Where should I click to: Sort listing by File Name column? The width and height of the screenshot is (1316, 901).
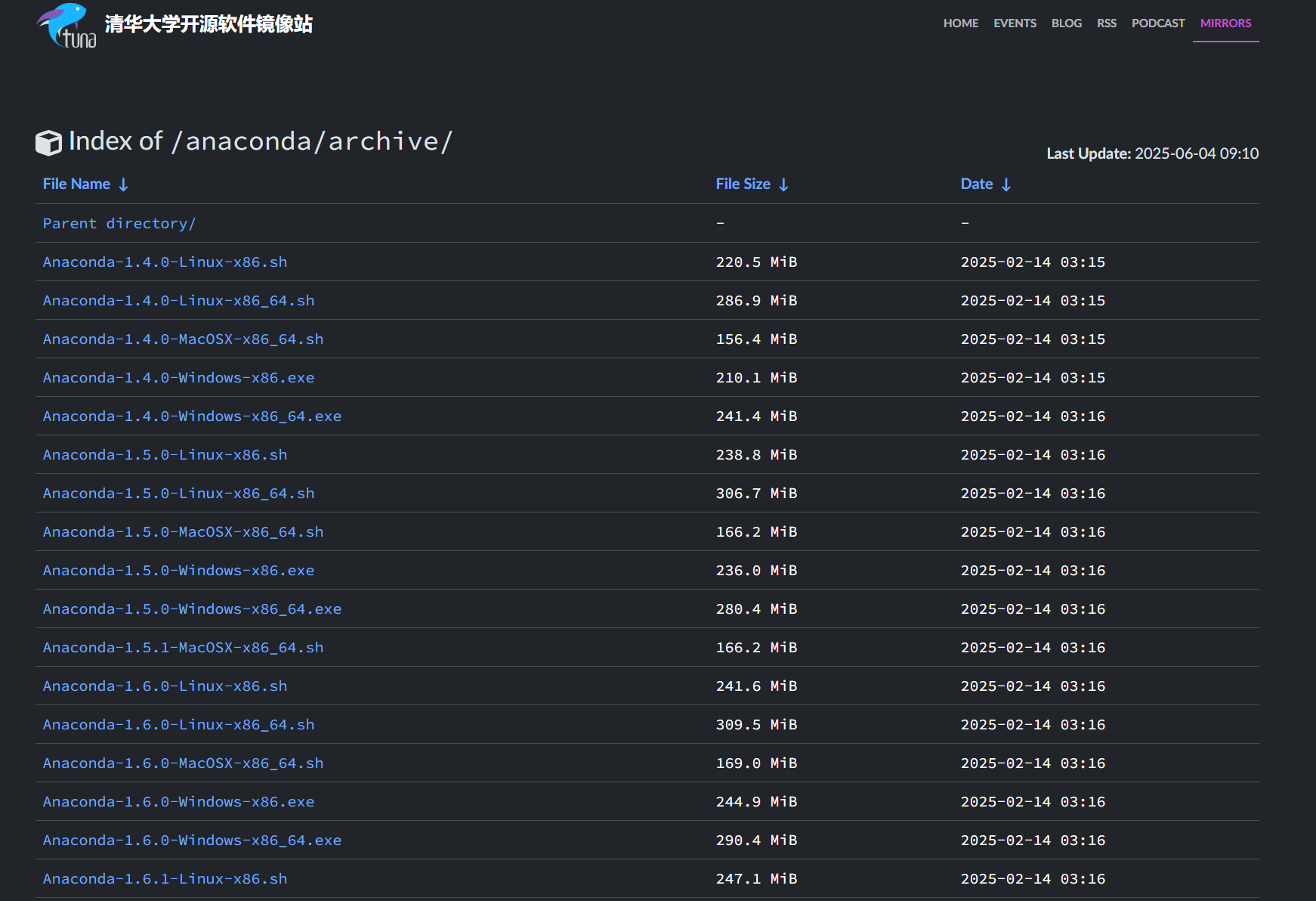(76, 184)
